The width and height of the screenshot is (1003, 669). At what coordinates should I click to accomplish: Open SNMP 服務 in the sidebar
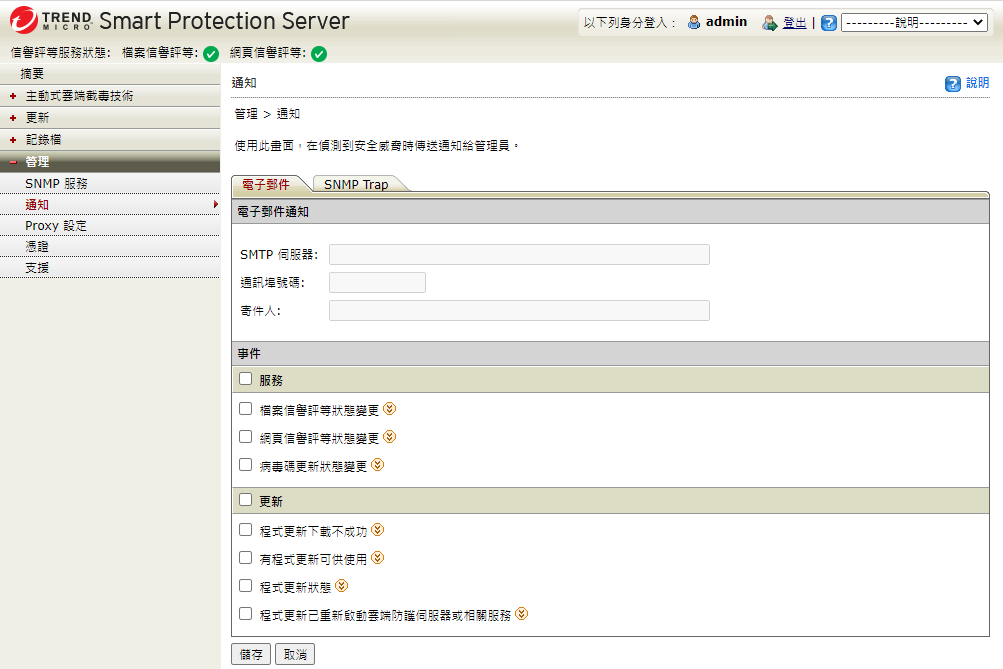click(56, 184)
